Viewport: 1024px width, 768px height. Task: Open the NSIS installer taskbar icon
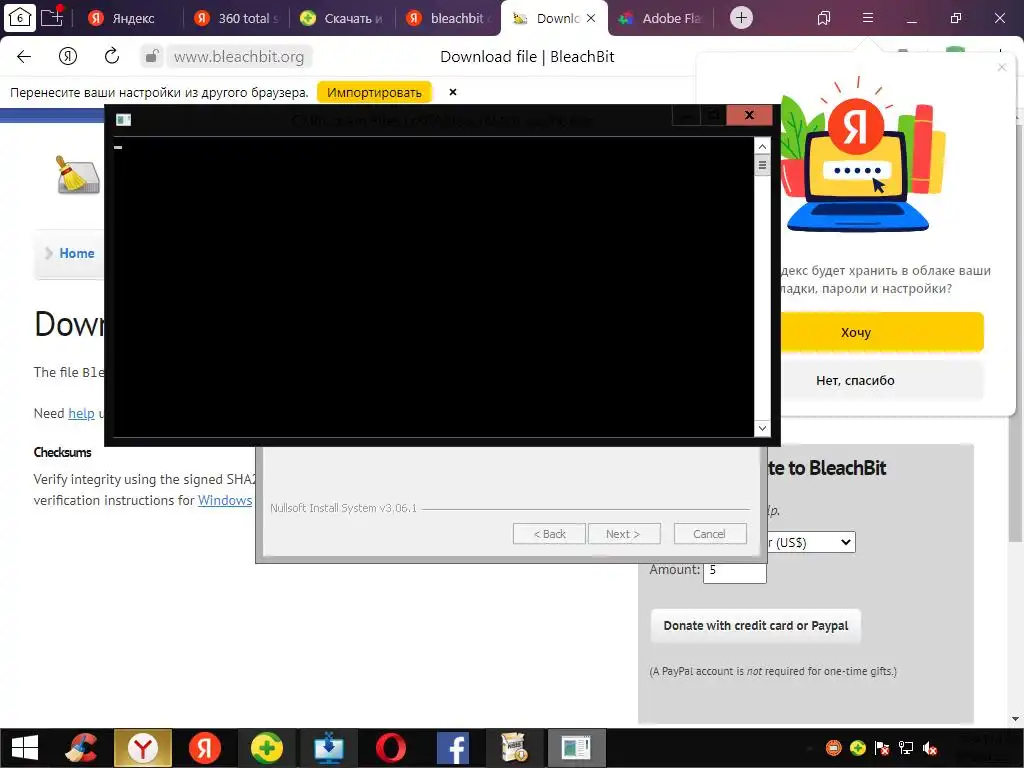pos(514,748)
